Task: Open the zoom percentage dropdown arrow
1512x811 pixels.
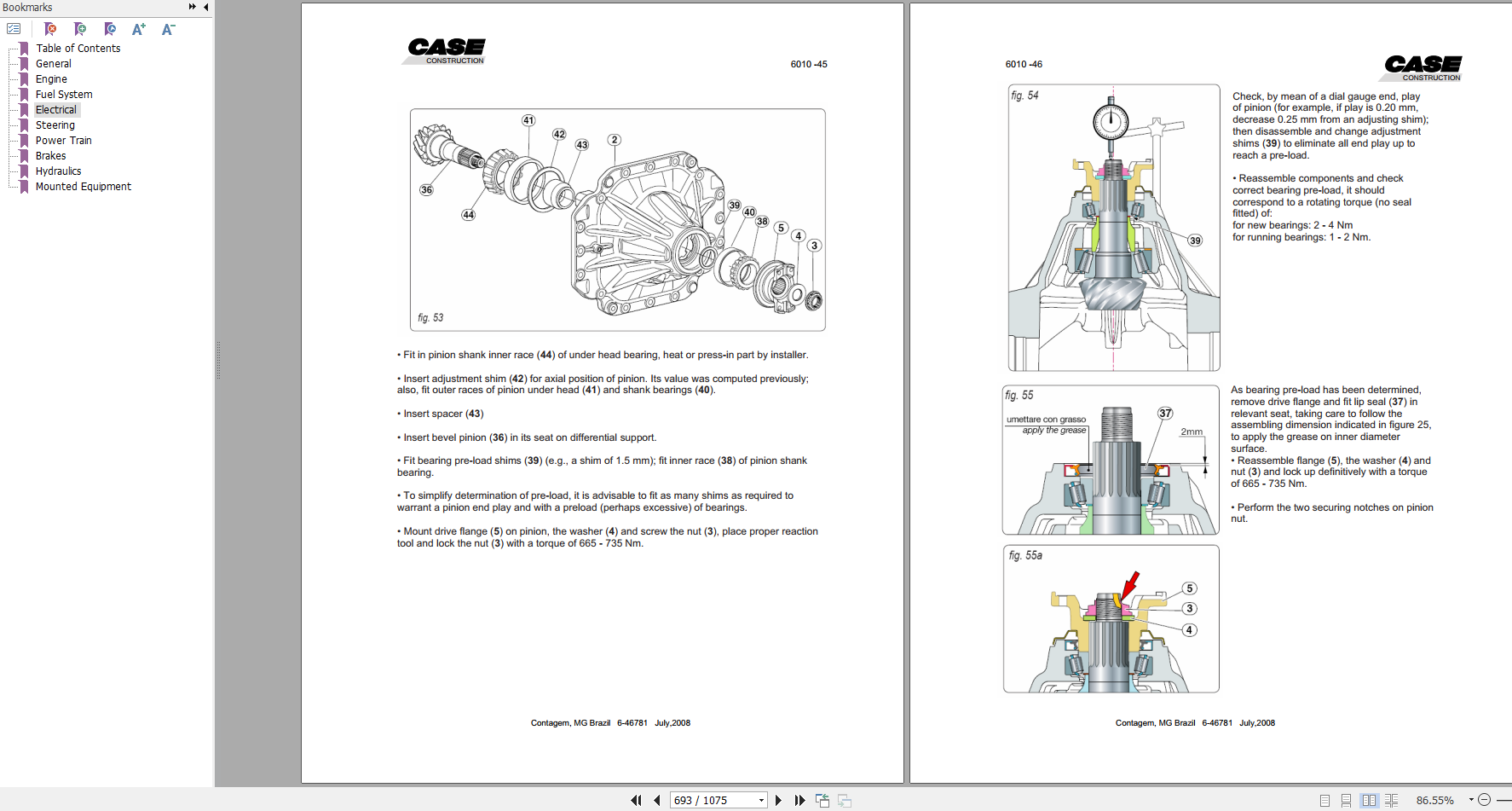Action: 1471,800
